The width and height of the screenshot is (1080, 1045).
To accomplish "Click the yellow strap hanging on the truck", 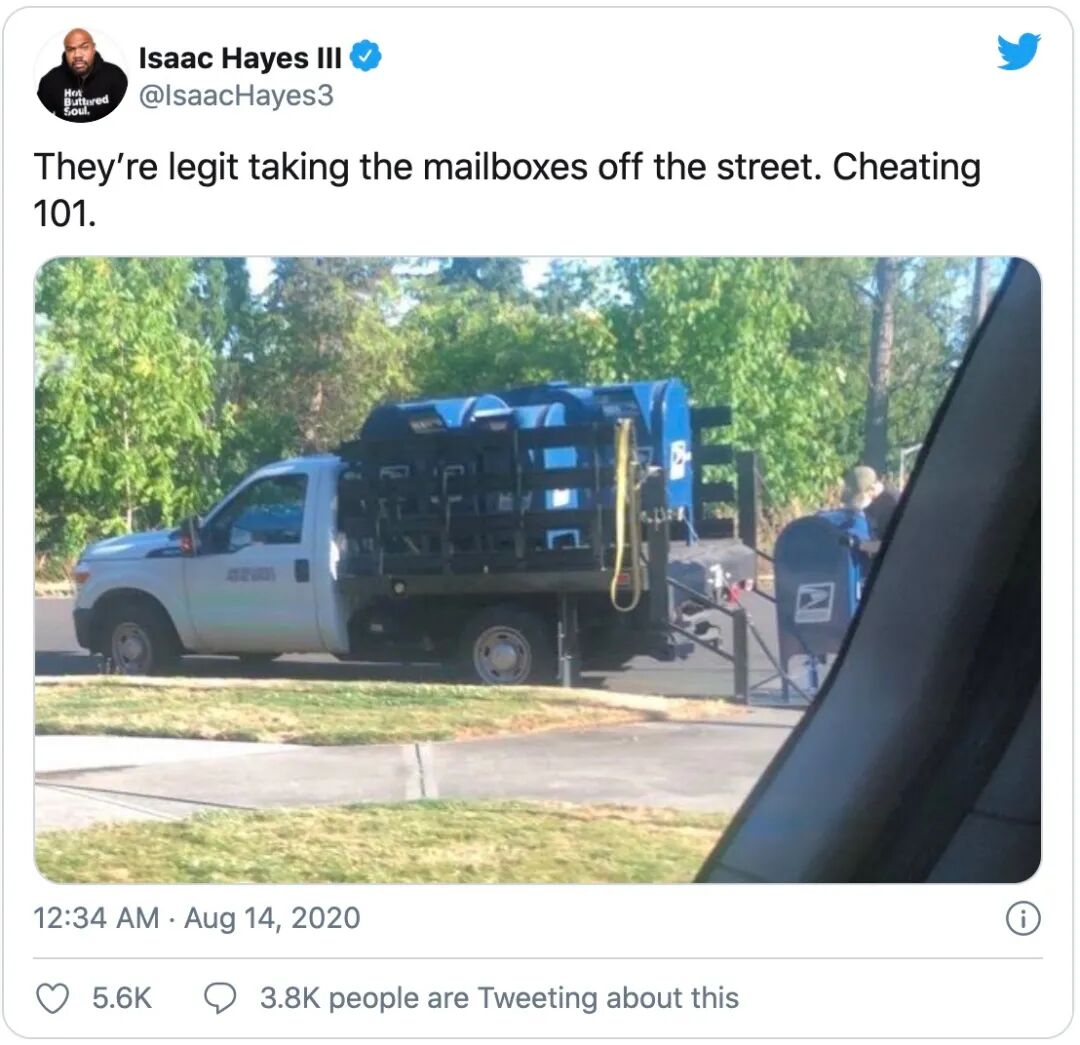I will (625, 515).
